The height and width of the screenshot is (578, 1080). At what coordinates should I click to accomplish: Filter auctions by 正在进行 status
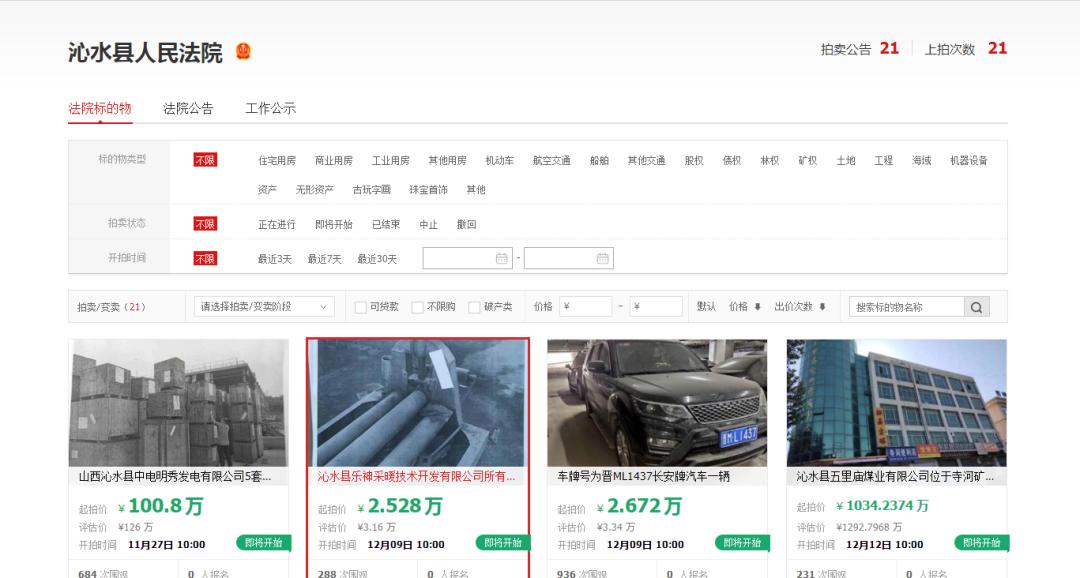[x=277, y=225]
